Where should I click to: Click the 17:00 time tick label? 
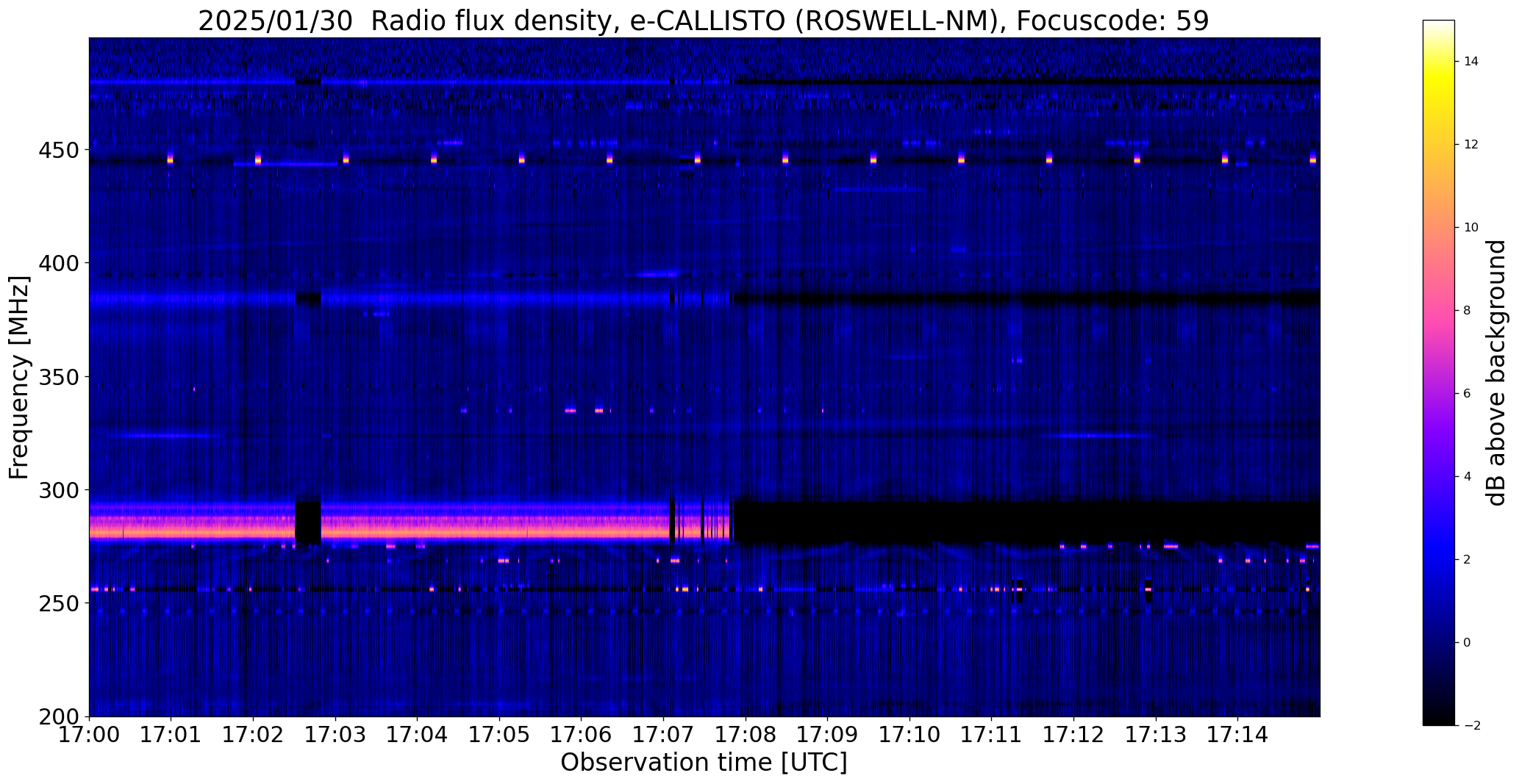[x=89, y=734]
